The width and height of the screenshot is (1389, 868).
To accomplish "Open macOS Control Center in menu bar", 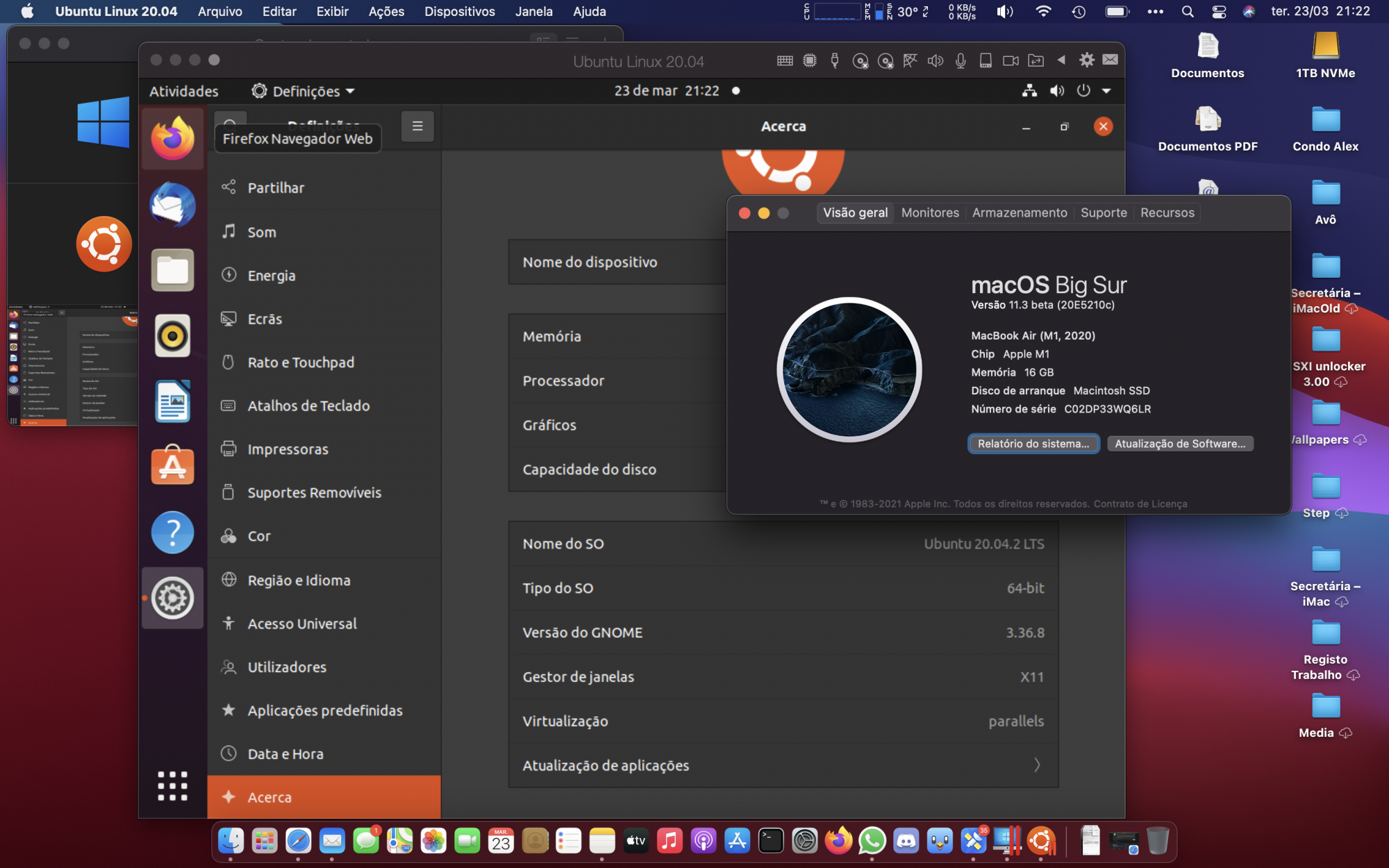I will coord(1218,11).
